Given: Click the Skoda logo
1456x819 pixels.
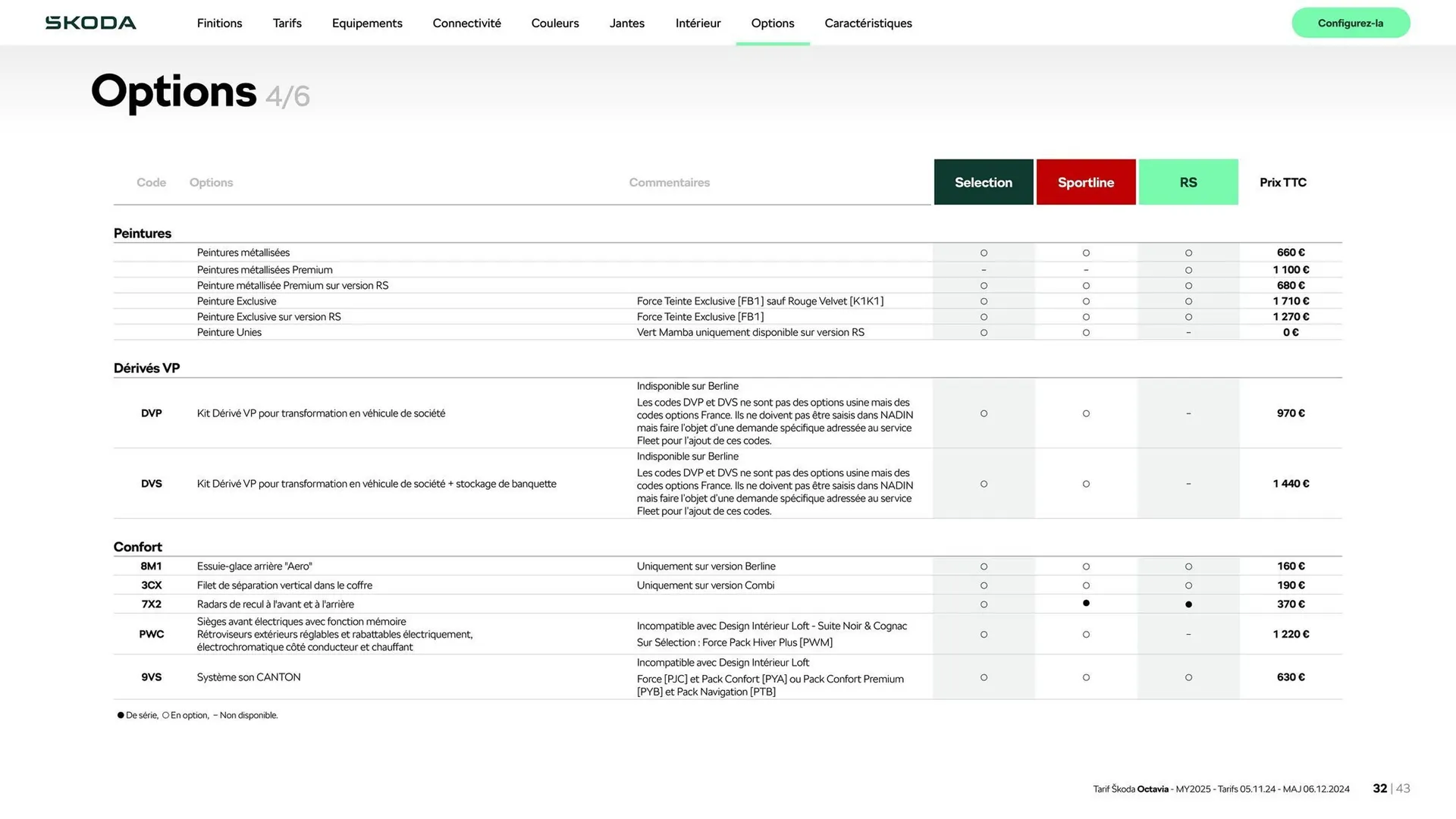Looking at the screenshot, I should 91,23.
